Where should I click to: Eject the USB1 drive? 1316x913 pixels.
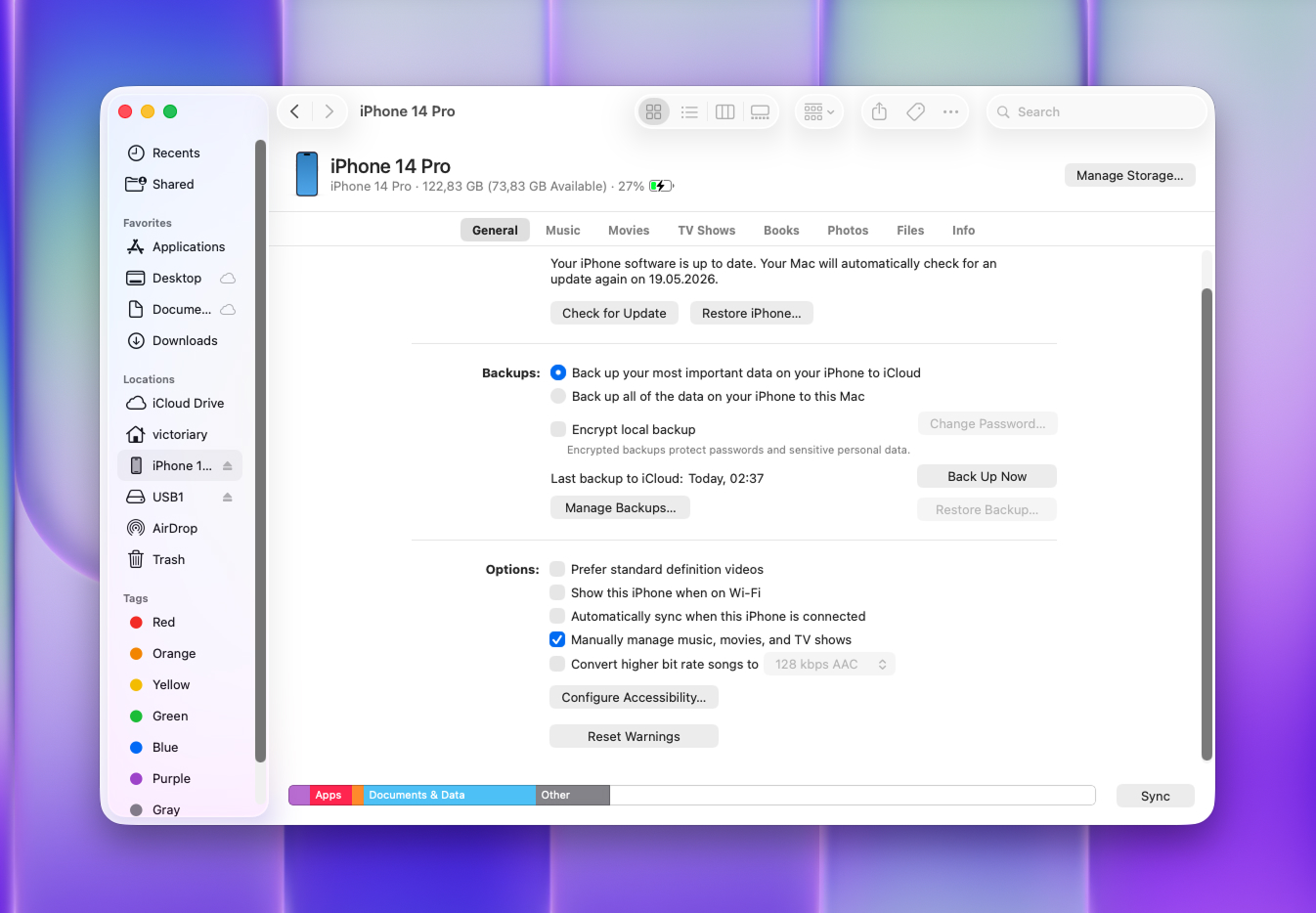tap(227, 498)
